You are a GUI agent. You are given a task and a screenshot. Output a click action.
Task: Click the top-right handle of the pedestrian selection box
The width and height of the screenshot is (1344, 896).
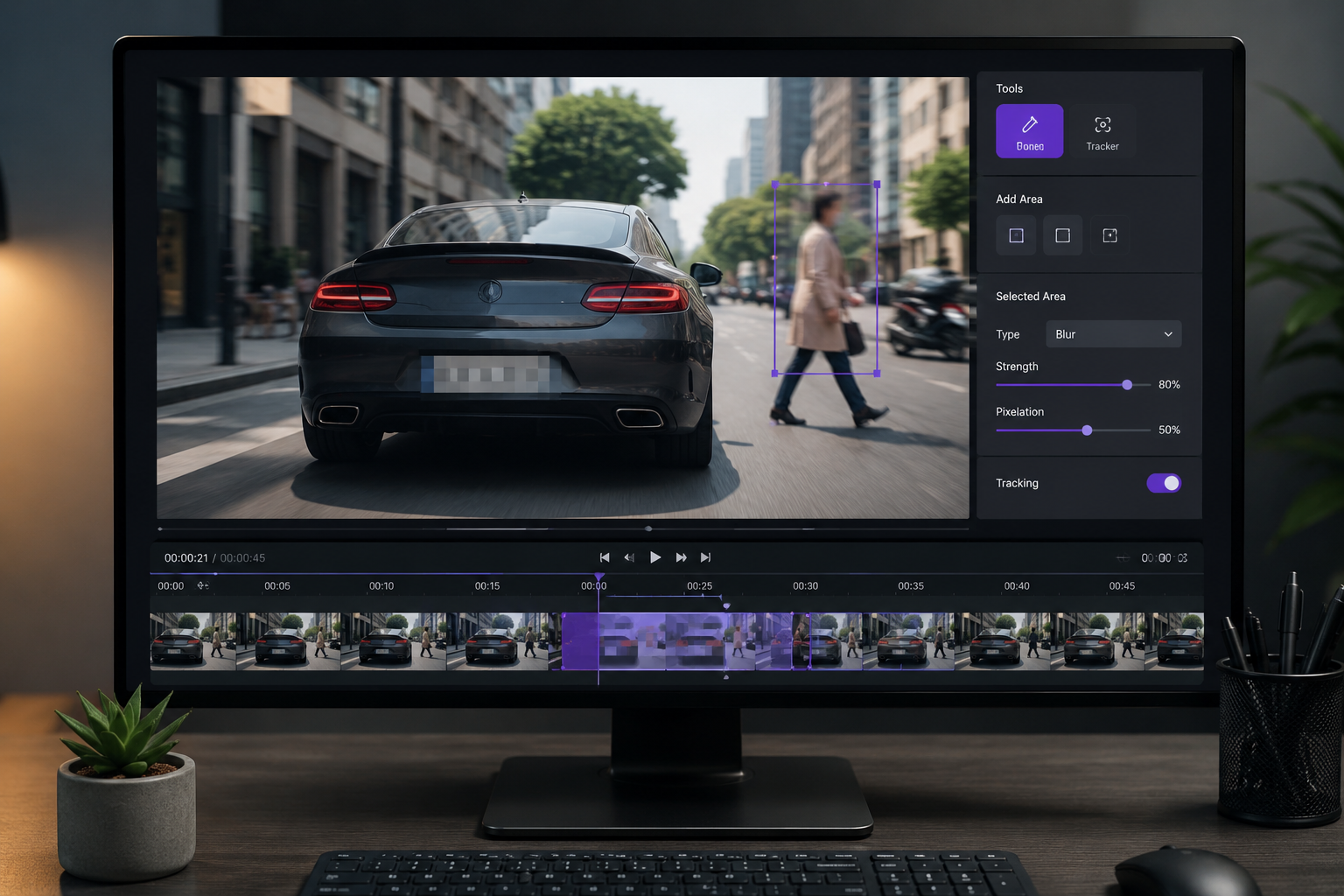(x=877, y=185)
